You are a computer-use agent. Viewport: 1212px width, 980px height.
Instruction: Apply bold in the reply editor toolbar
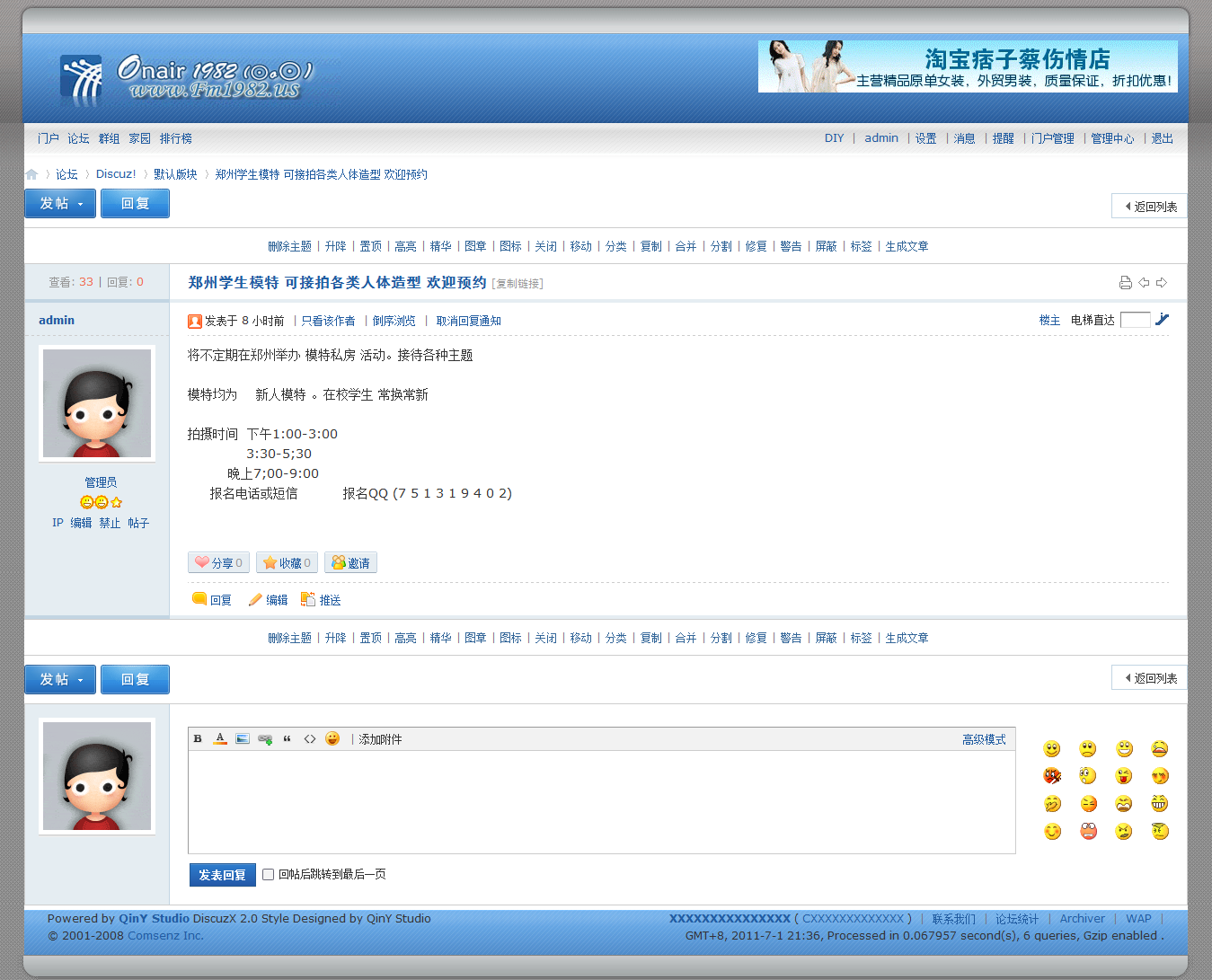tap(198, 739)
